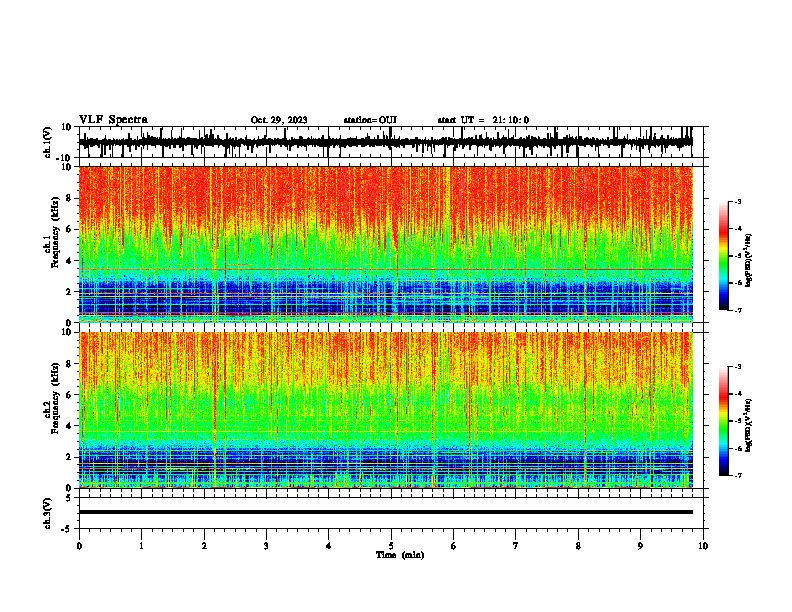Click the "start UT = 21:10:0" header text

[483, 120]
